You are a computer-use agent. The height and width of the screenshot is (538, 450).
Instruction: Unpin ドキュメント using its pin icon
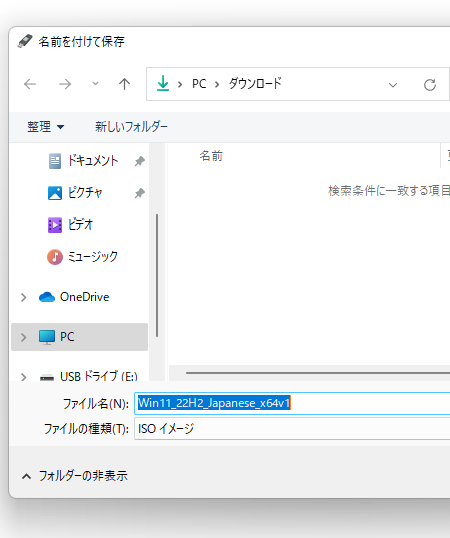coord(139,161)
